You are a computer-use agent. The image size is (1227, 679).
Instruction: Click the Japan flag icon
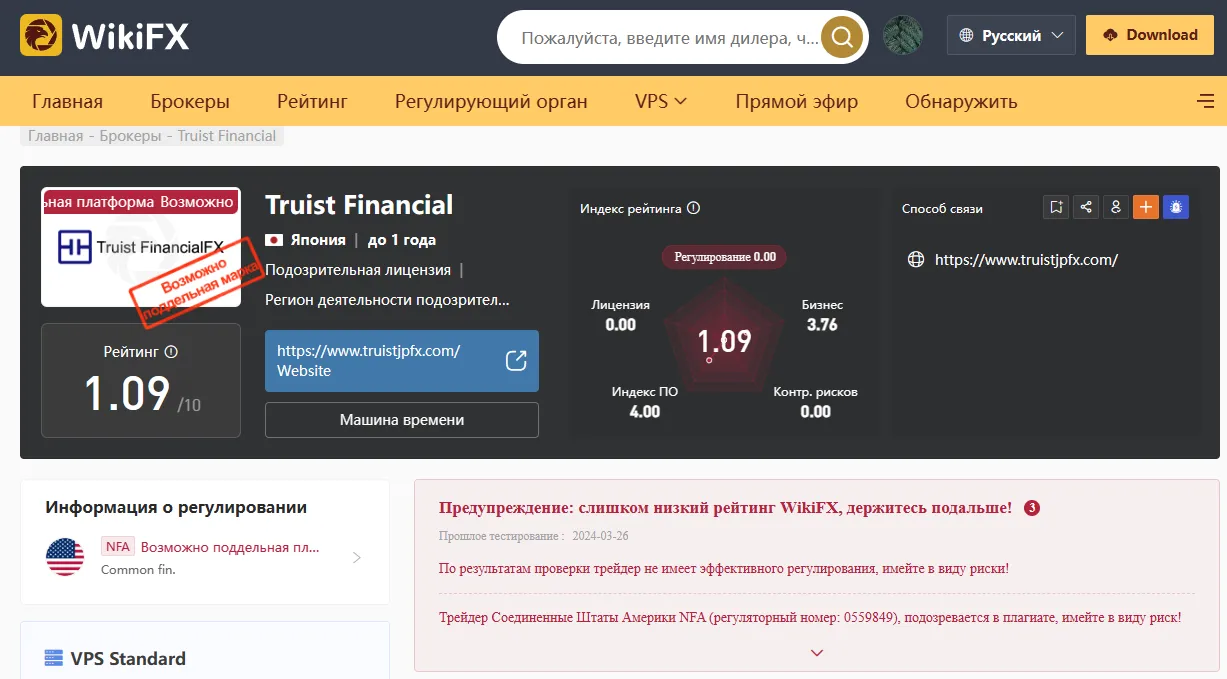point(274,240)
